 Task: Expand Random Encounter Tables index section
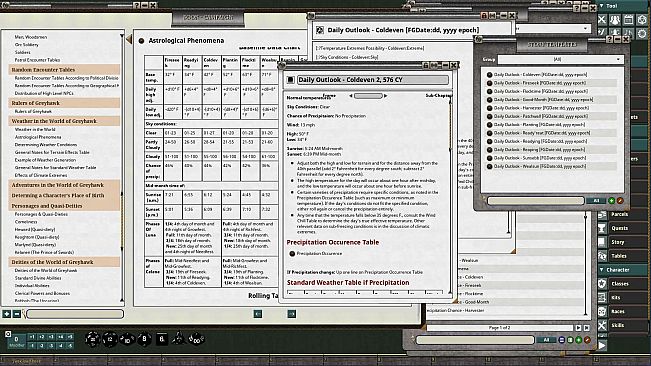coord(64,70)
